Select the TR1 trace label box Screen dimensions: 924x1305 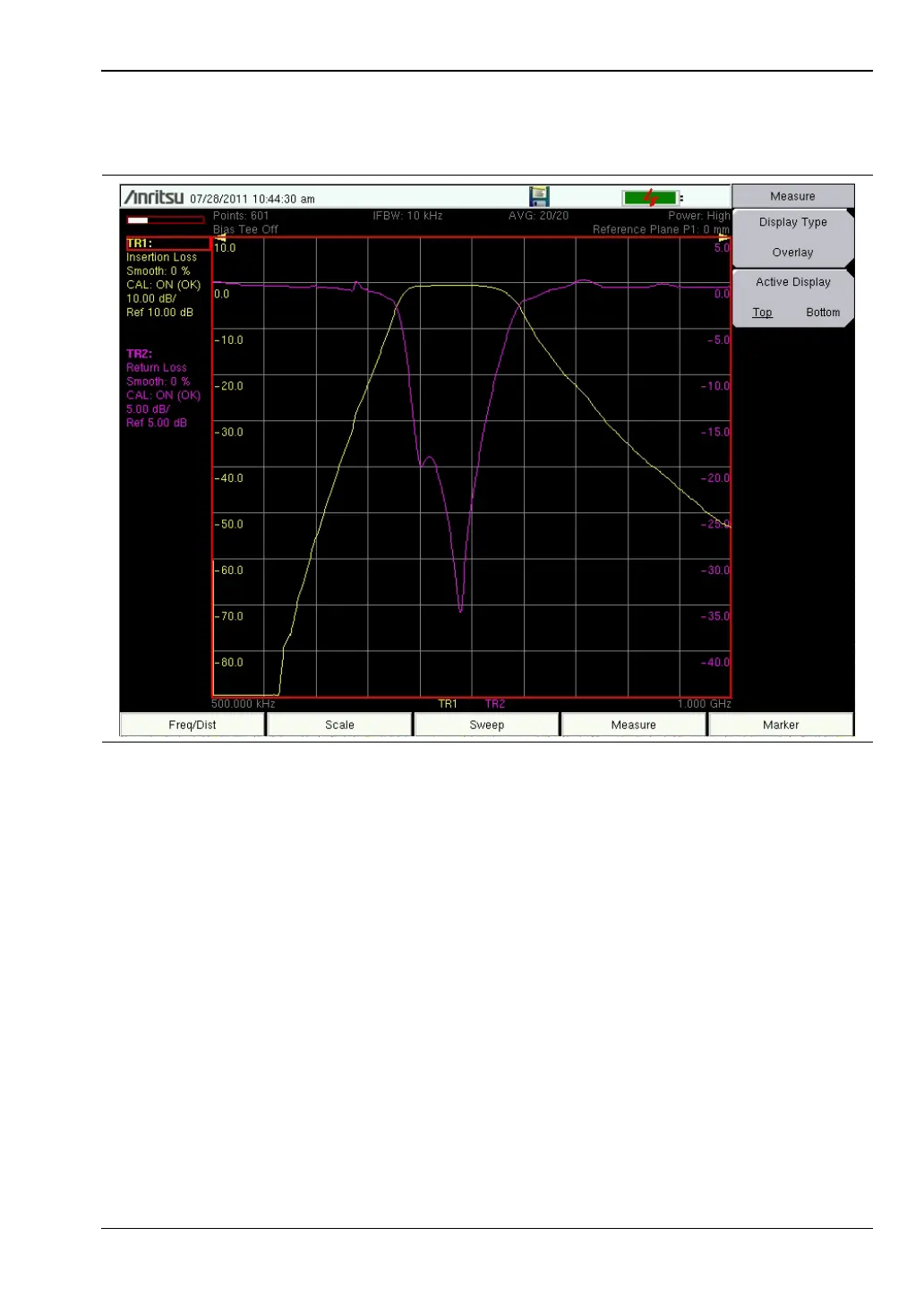click(167, 244)
